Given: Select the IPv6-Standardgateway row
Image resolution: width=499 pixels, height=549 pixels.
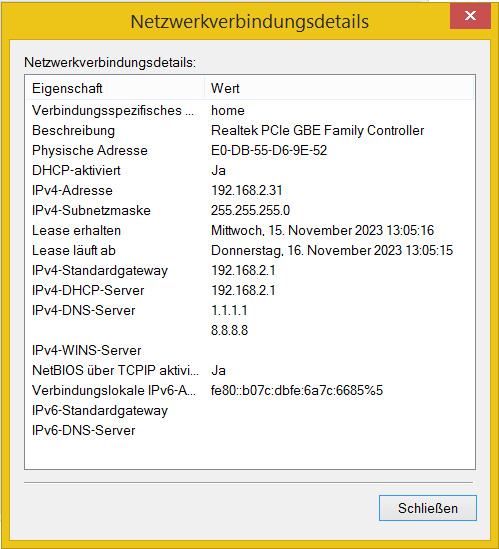Looking at the screenshot, I should tap(250, 410).
